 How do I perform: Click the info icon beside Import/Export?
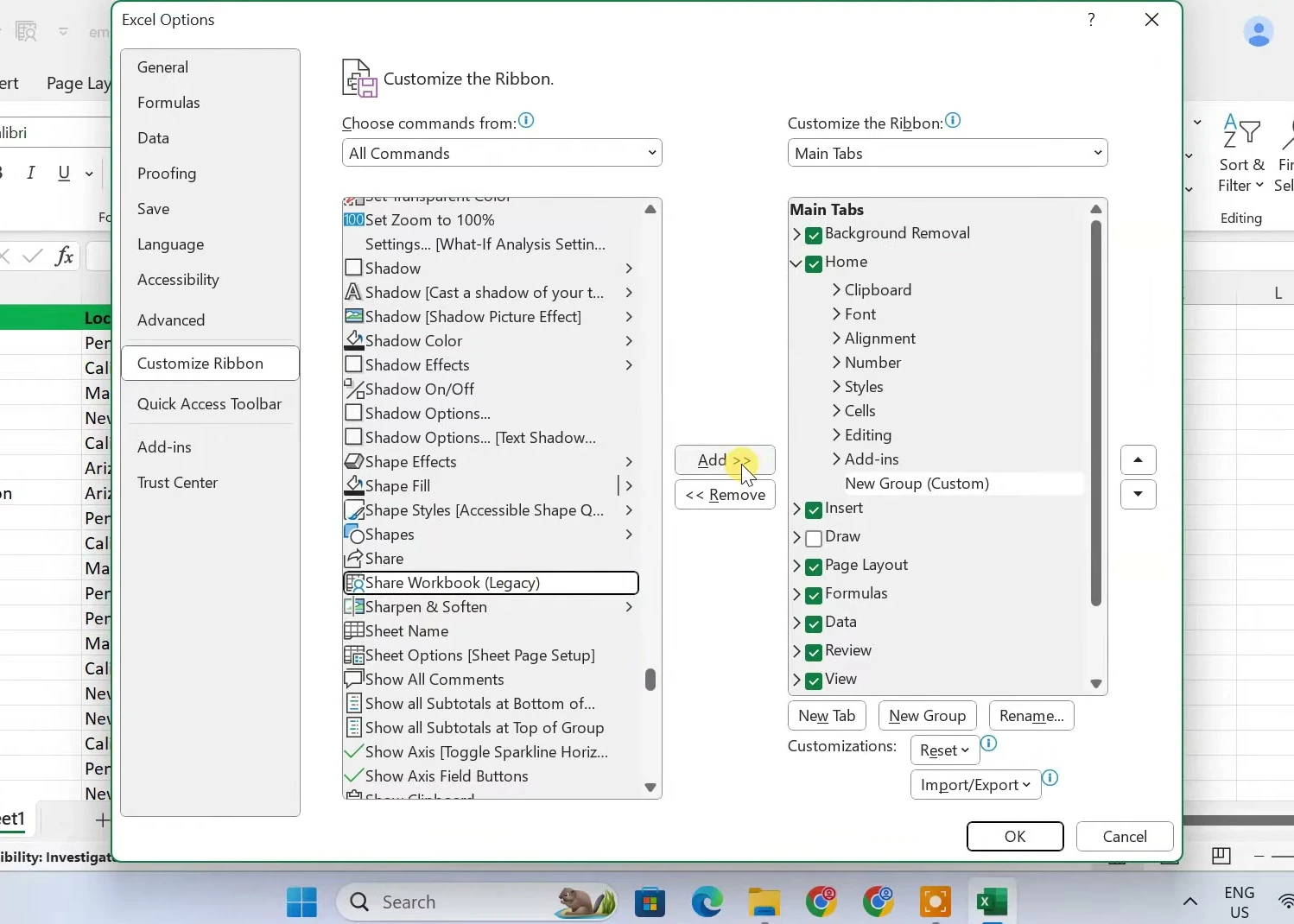pos(1050,778)
